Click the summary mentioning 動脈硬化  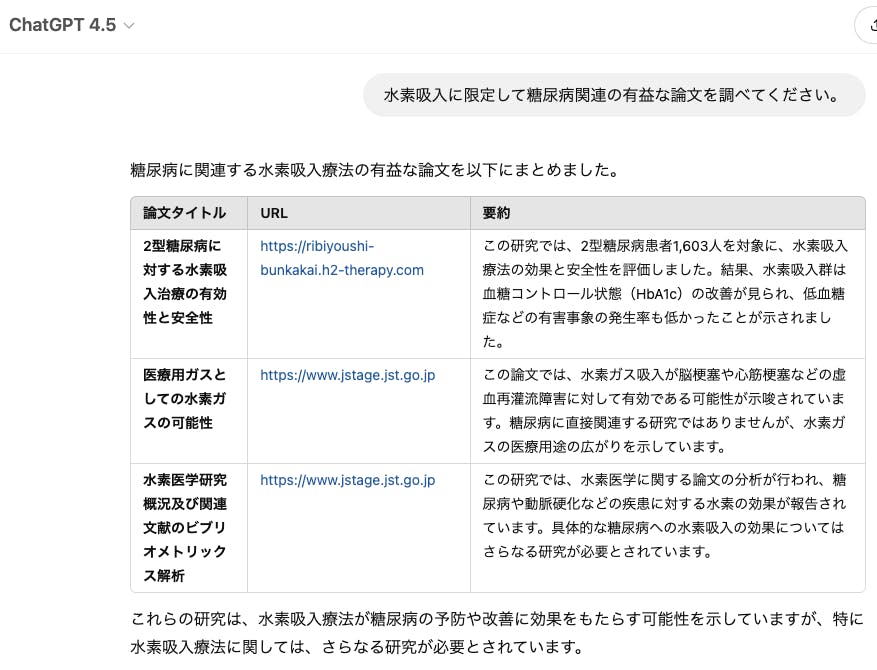(x=664, y=515)
